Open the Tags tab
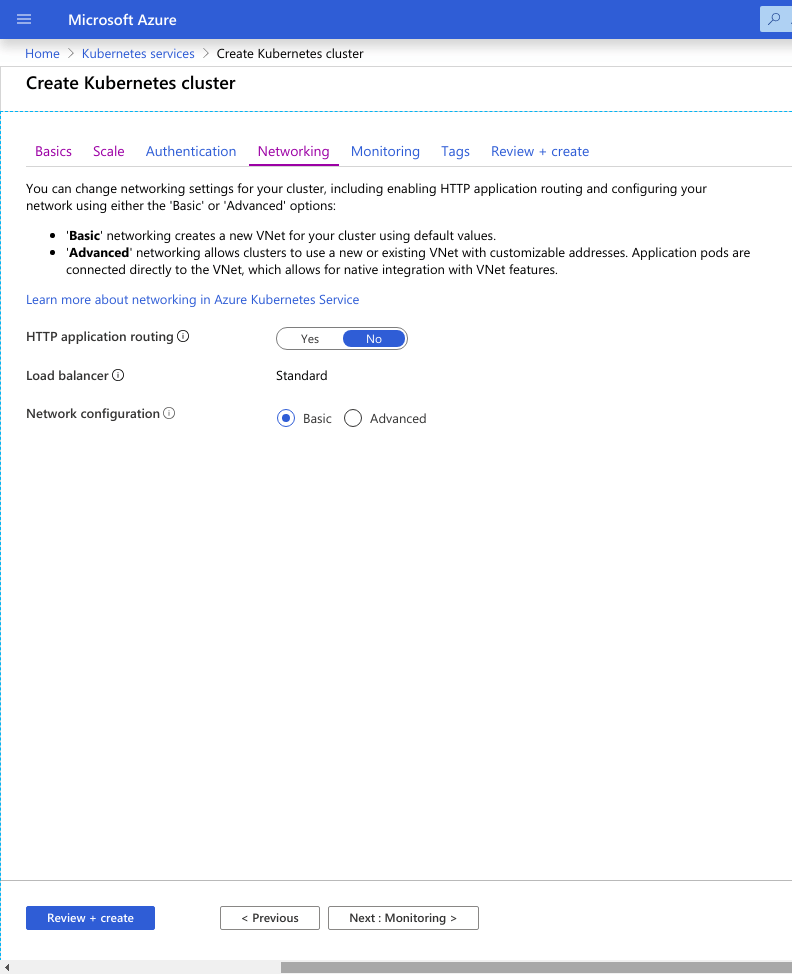This screenshot has height=974, width=792. [455, 152]
